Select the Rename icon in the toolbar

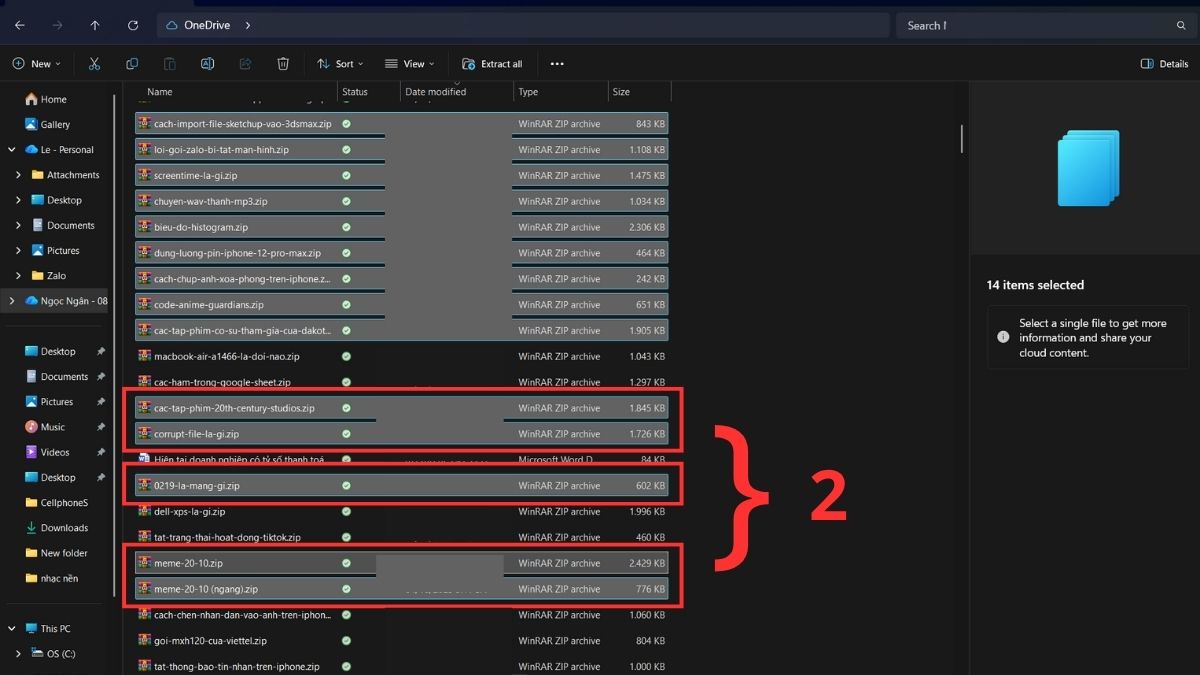[207, 63]
